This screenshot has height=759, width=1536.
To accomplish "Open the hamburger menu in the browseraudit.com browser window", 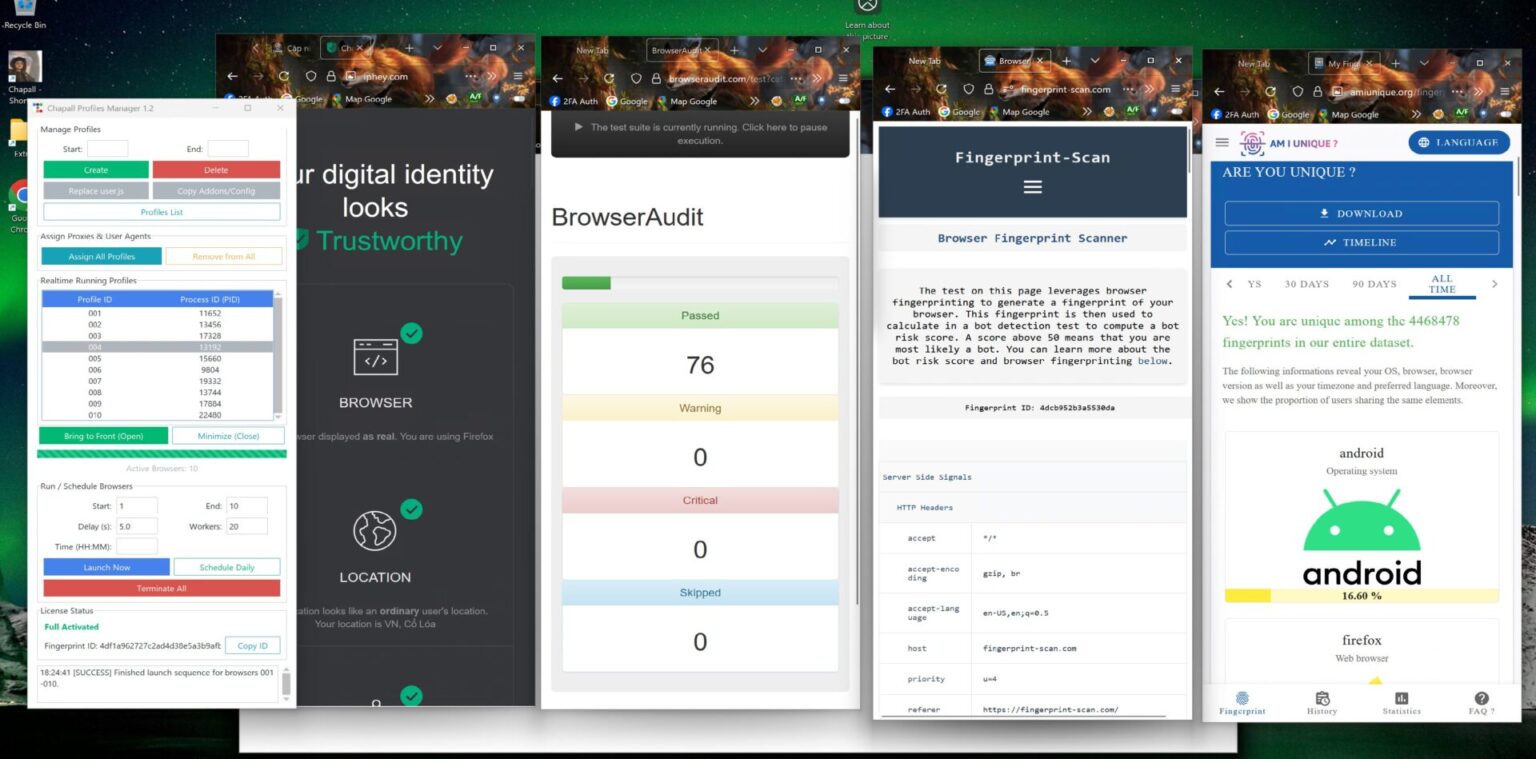I will [x=845, y=78].
